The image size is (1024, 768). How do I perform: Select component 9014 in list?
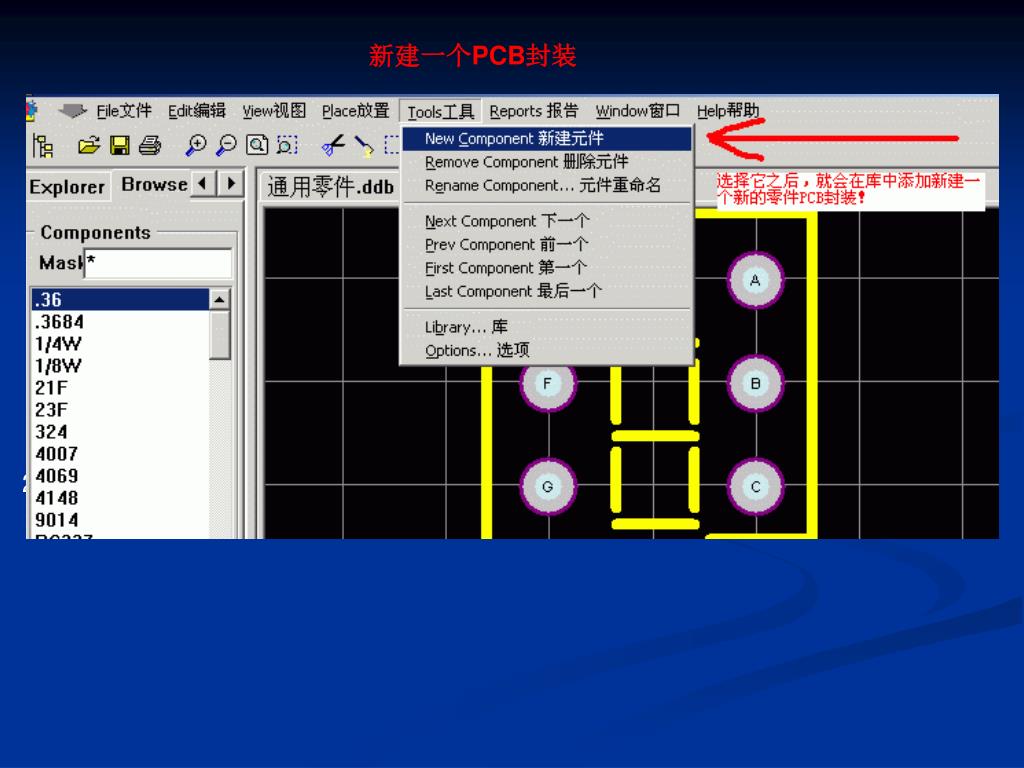(x=120, y=520)
